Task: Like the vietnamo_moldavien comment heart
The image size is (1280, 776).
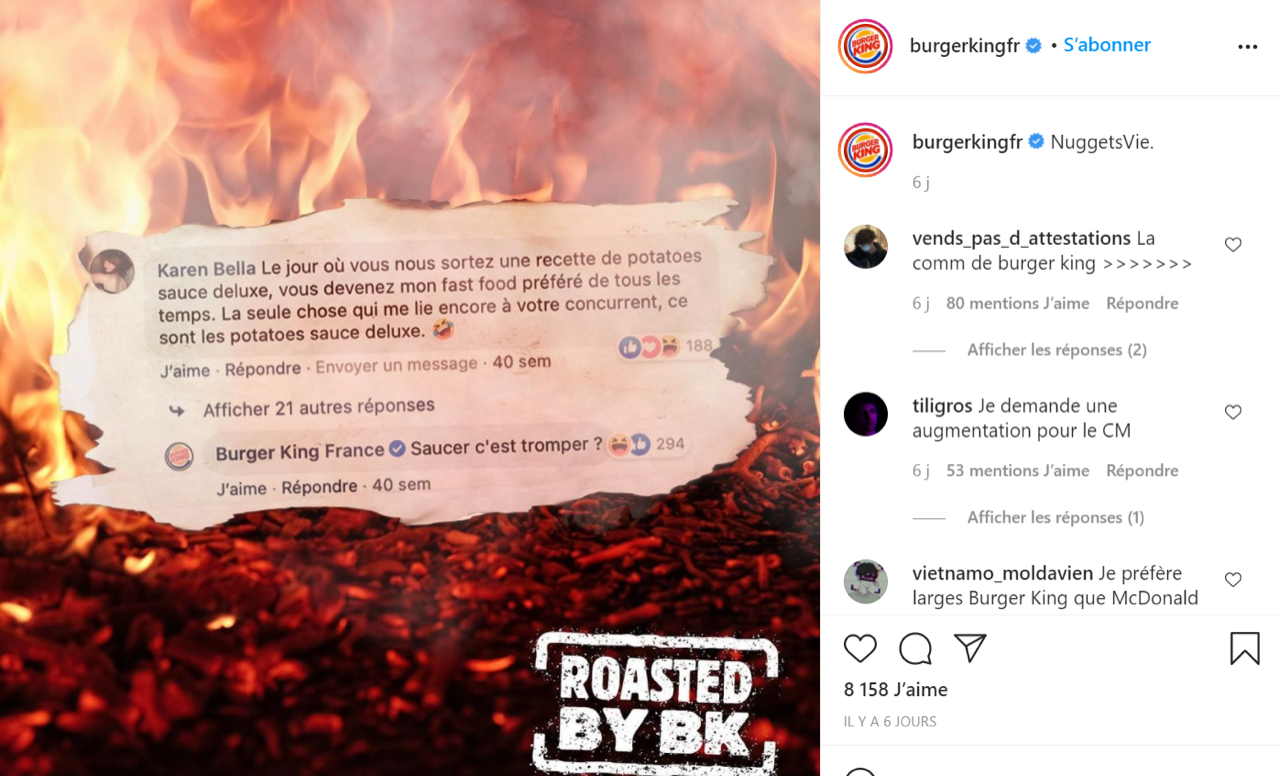Action: tap(1233, 580)
